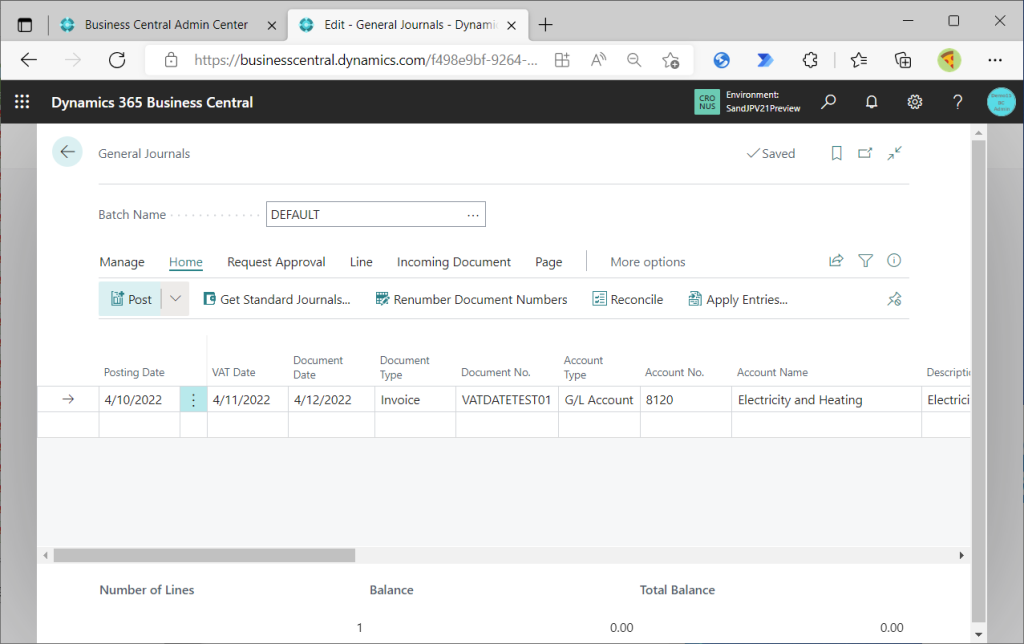
Task: Click the horizontal scrollbar of the journal grid
Action: point(204,555)
